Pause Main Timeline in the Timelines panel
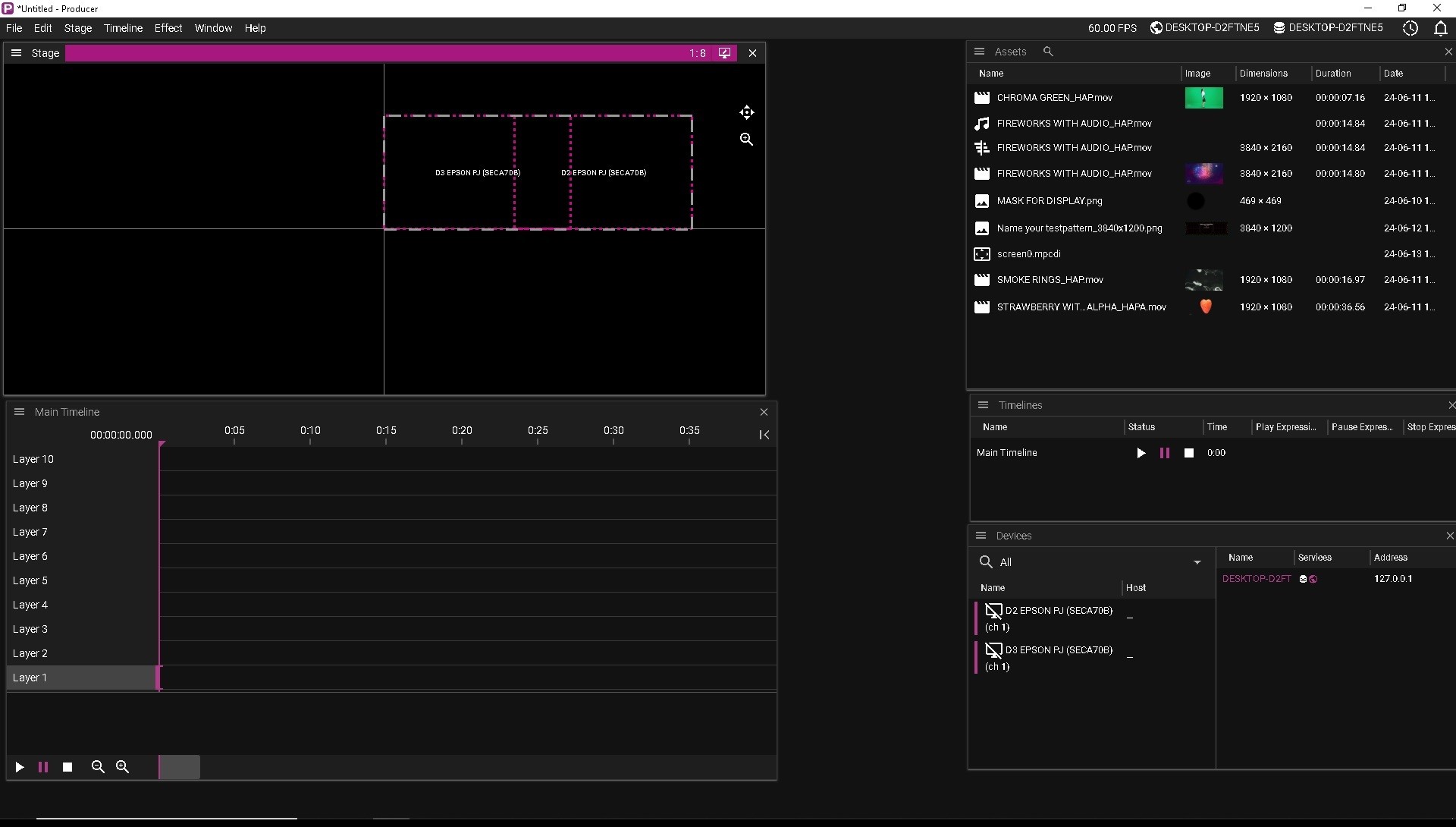Viewport: 1456px width, 827px height. (1164, 453)
